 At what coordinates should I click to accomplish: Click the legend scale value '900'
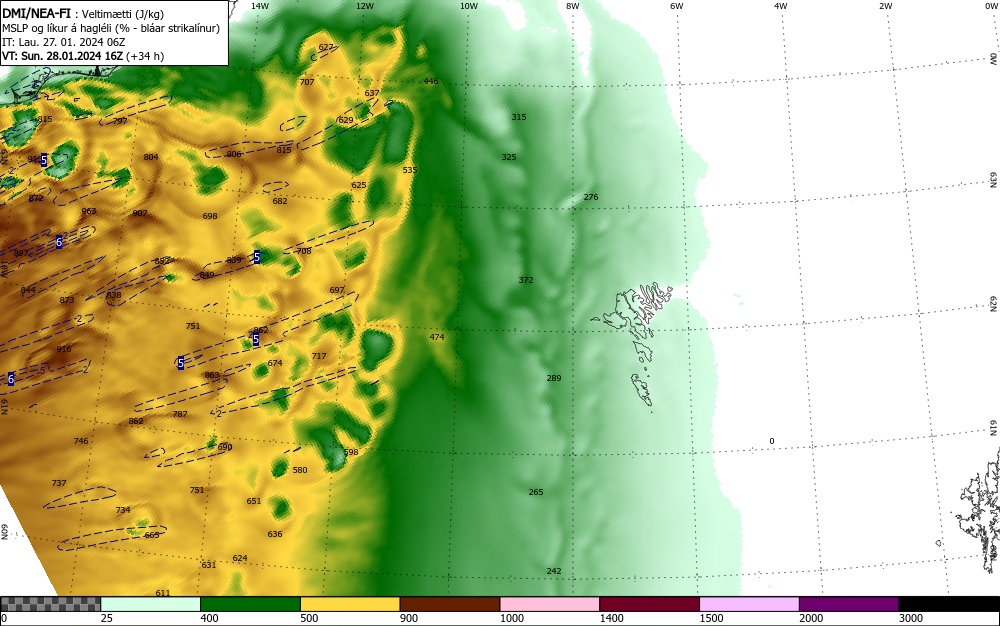409,618
